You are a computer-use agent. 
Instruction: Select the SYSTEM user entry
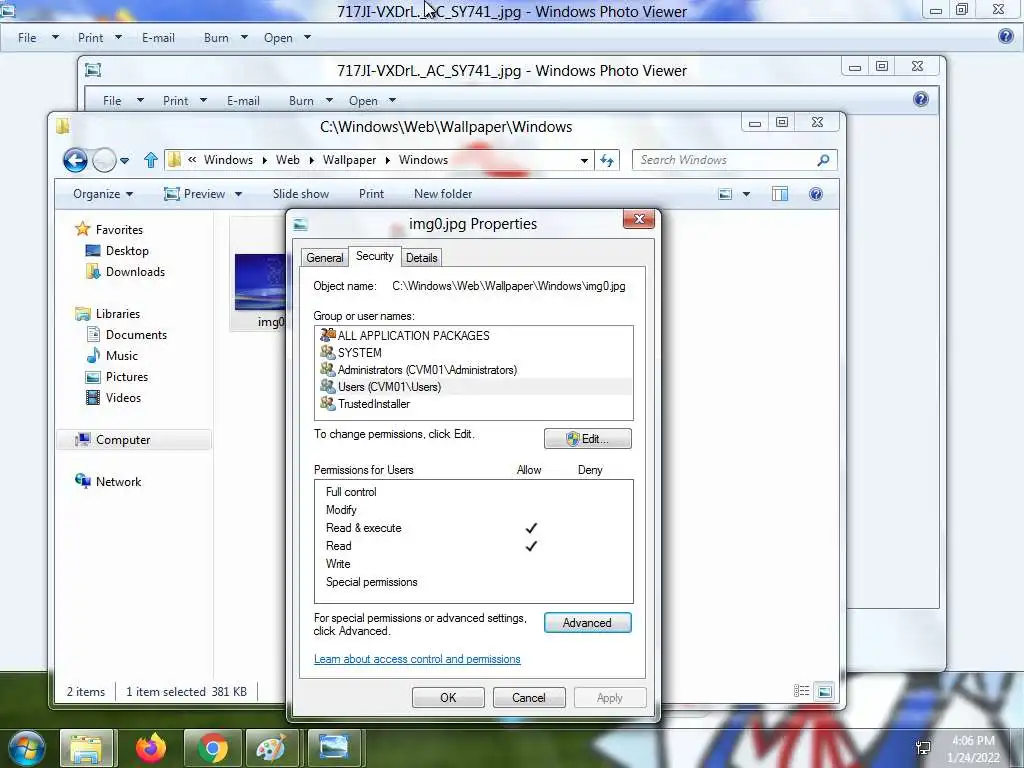click(359, 353)
